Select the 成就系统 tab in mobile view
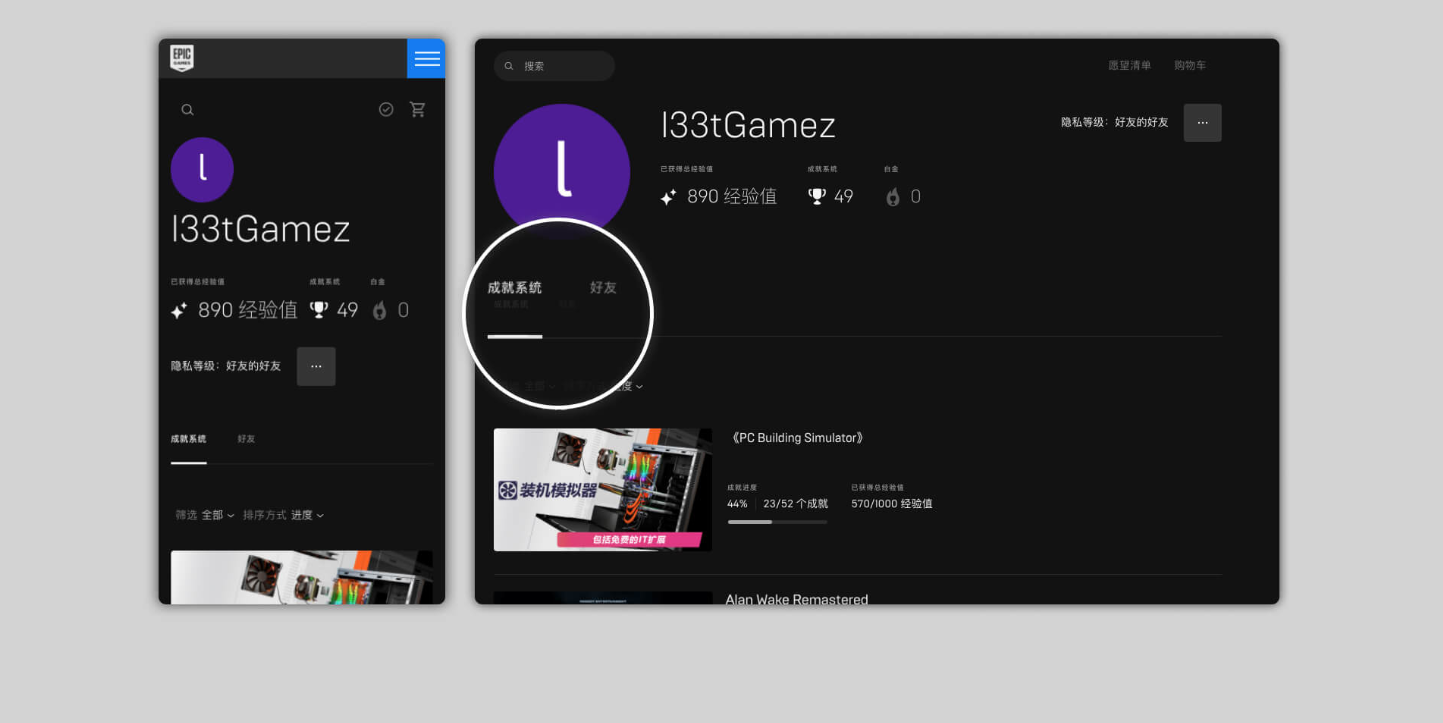1443x723 pixels. (x=189, y=439)
